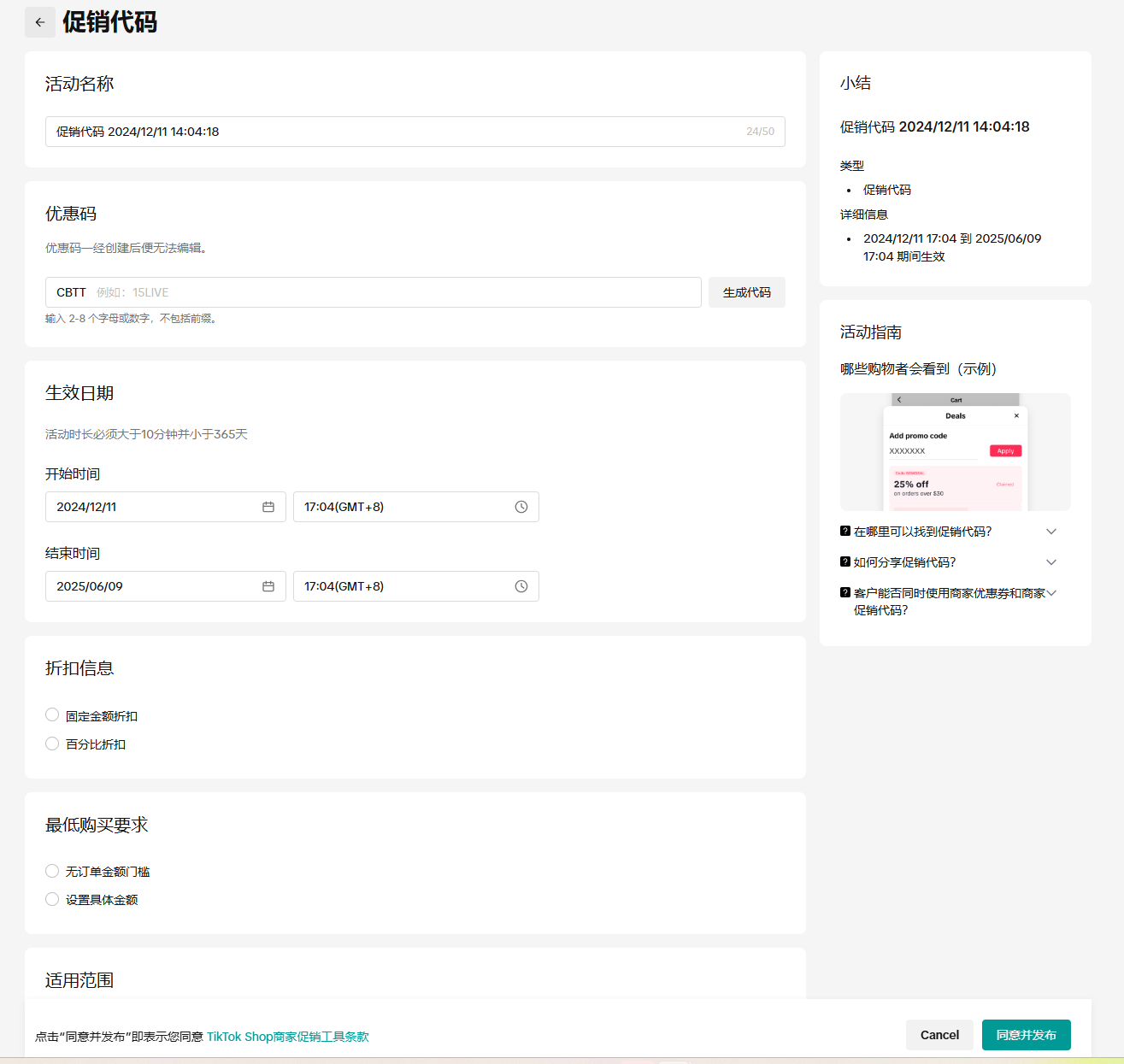Select the 固定金额折扣 radio option
The image size is (1124, 1064).
coord(52,715)
